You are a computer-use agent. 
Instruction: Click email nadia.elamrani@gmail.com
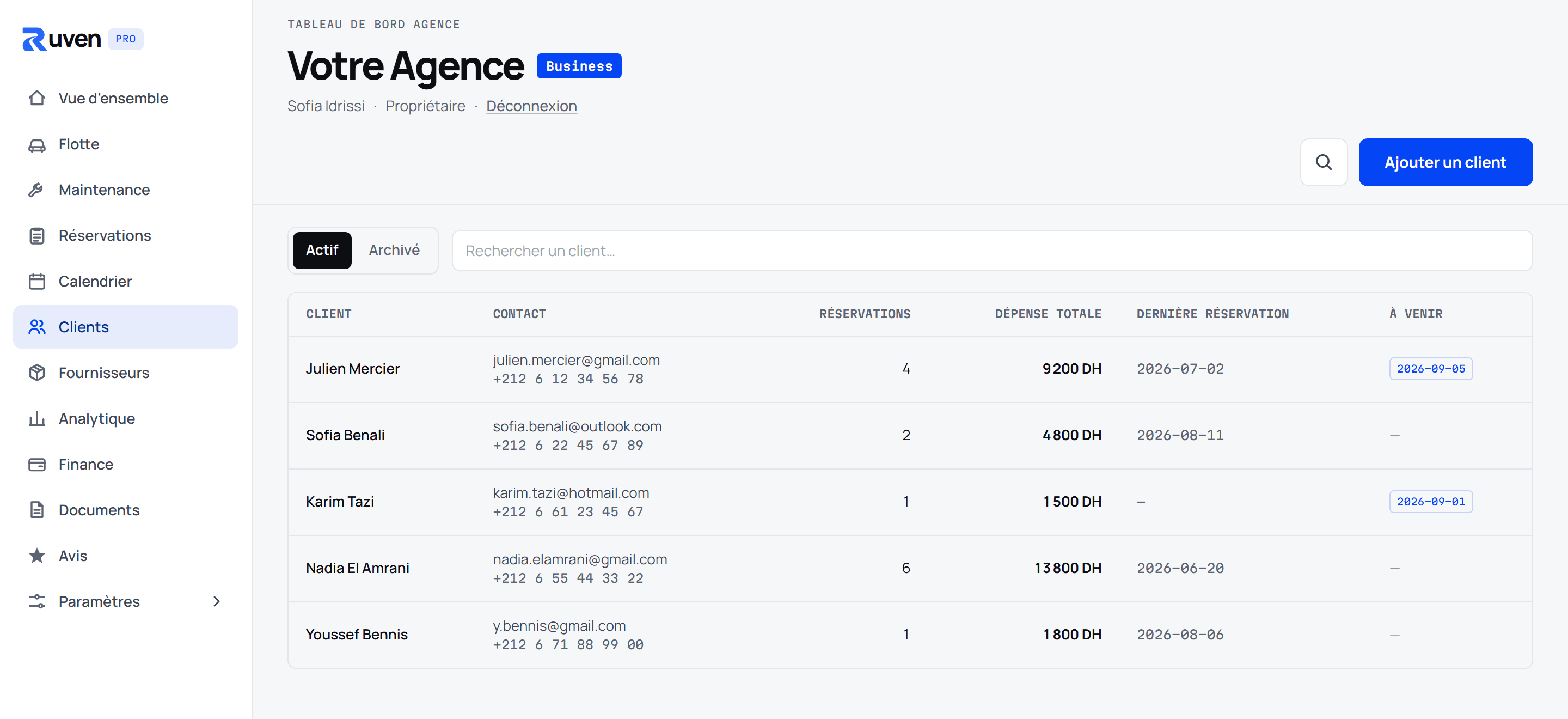(x=579, y=559)
